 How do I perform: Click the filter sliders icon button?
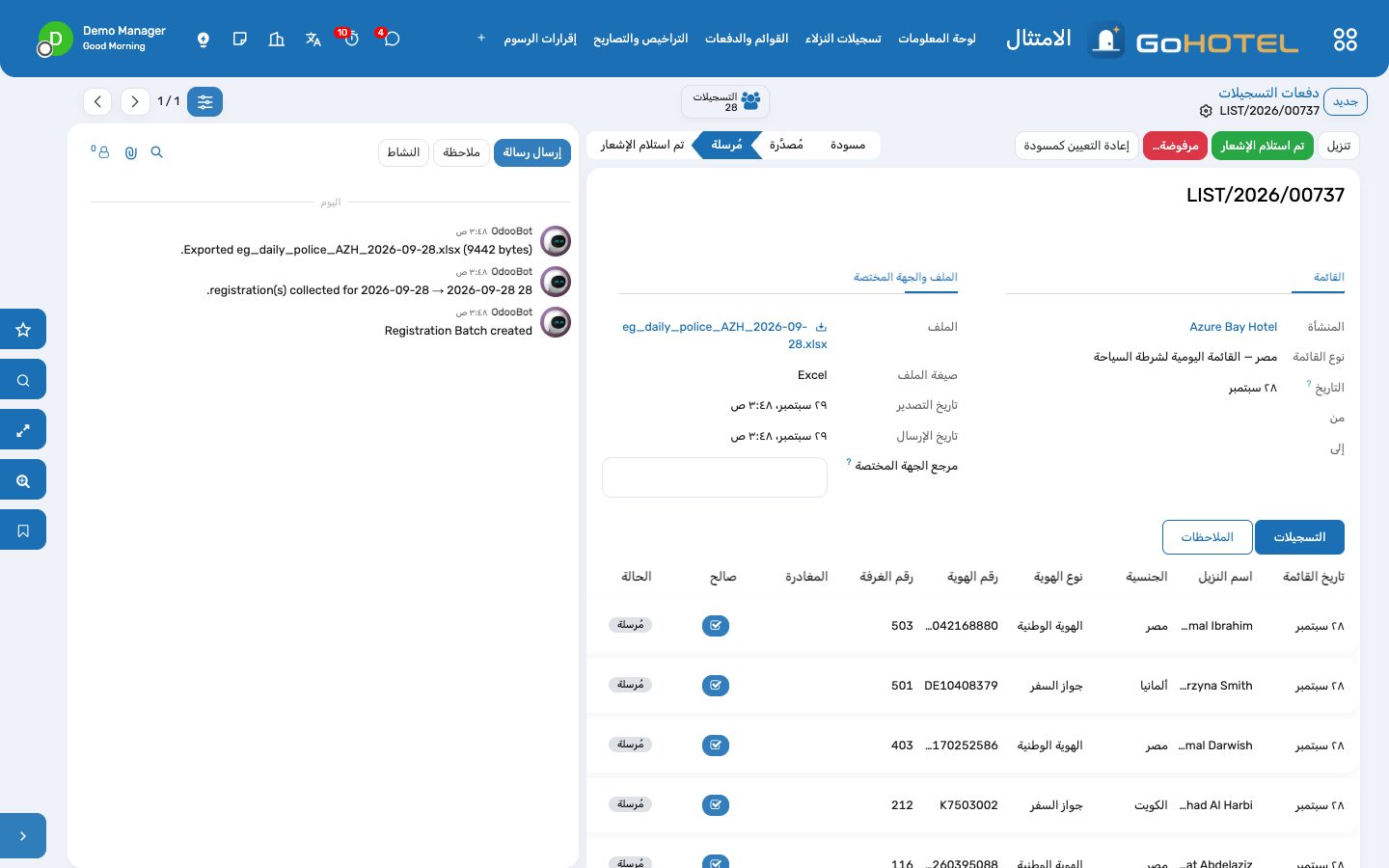204,101
